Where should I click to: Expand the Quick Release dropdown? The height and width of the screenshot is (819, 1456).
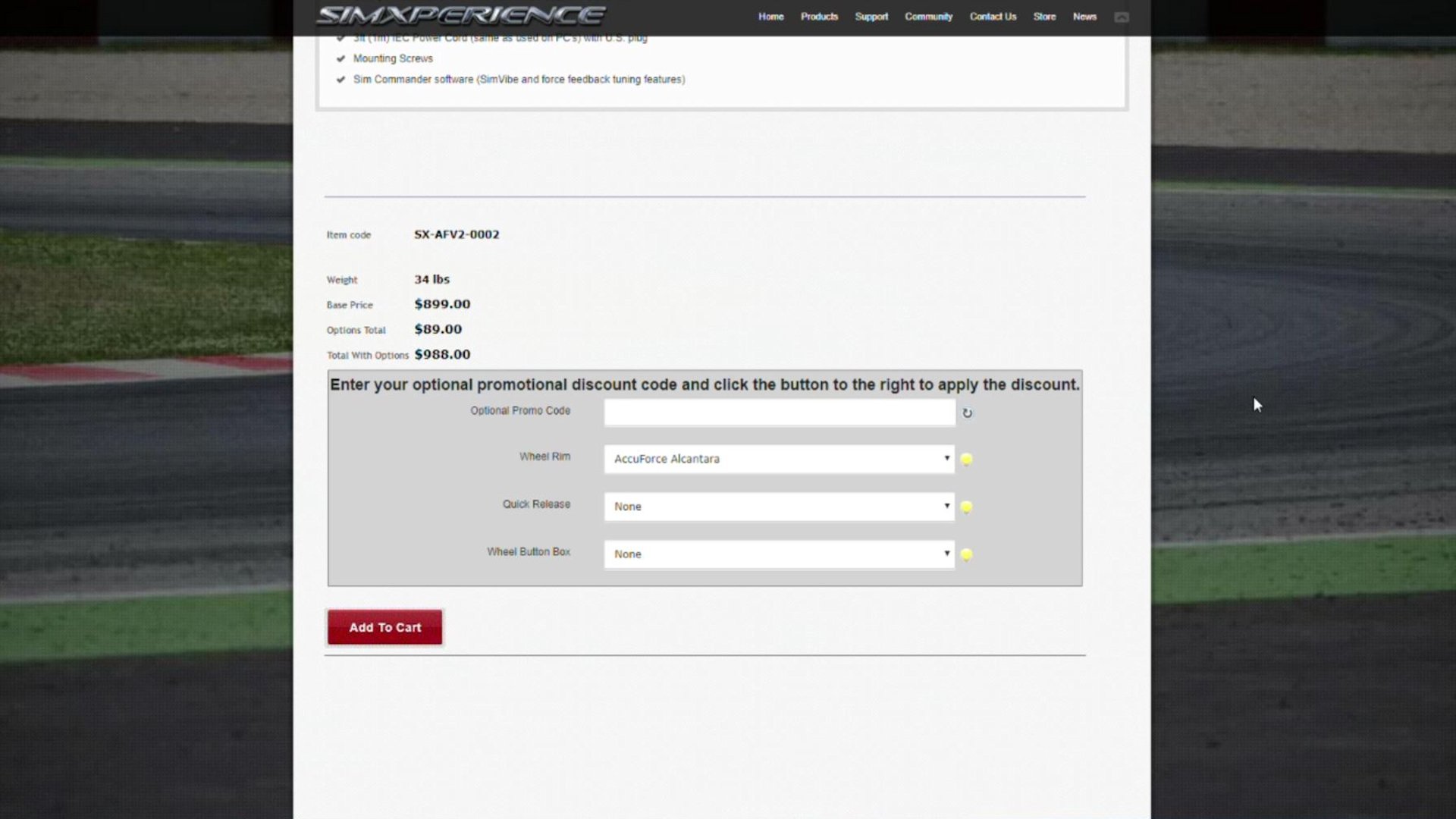coord(778,507)
